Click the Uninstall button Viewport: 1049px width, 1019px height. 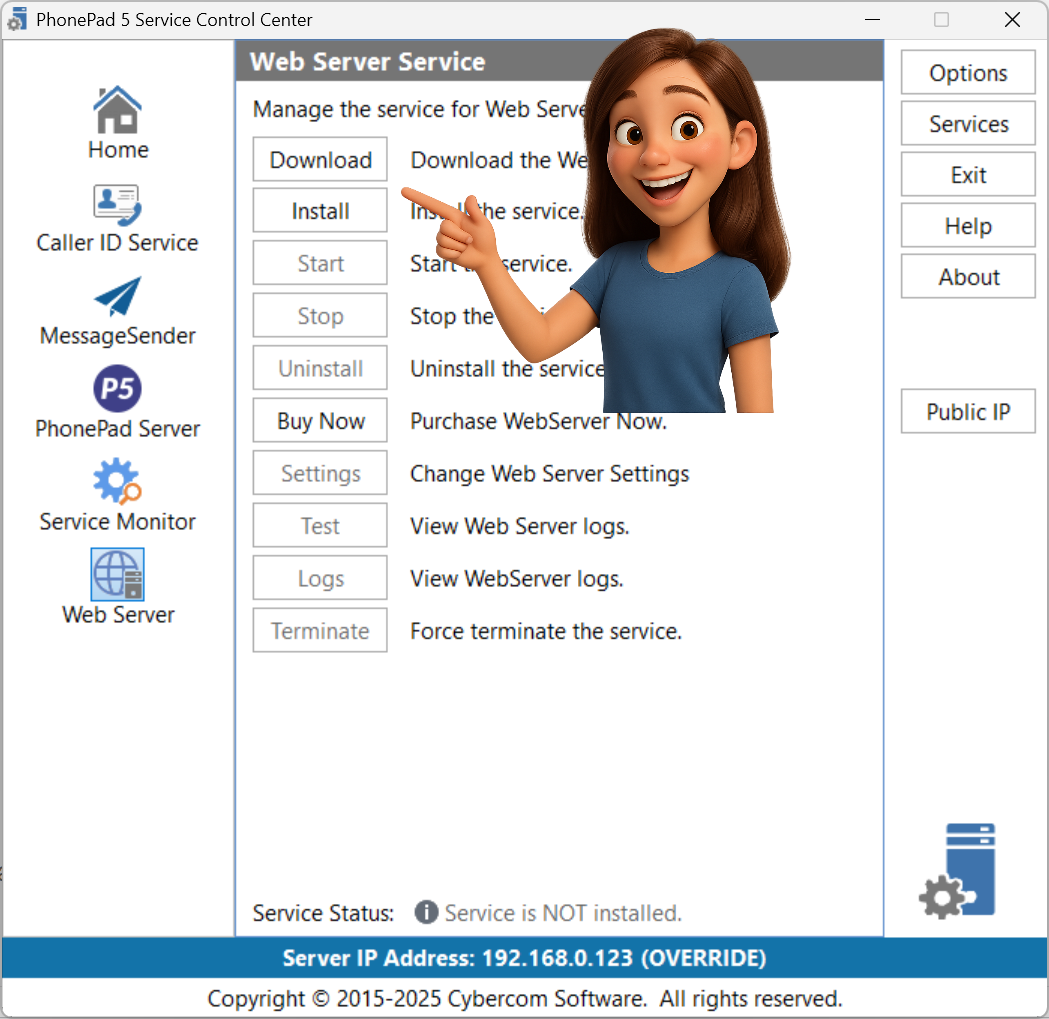click(320, 368)
